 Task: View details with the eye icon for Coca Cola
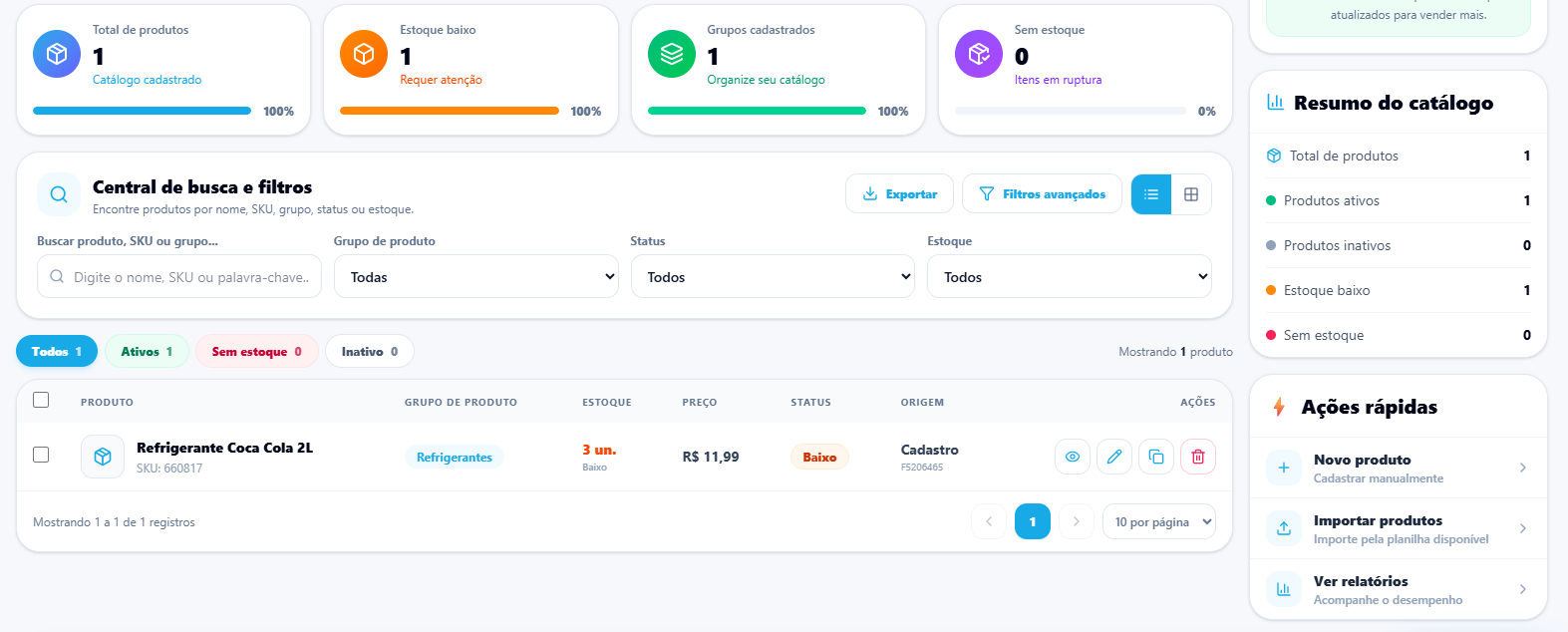coord(1073,457)
